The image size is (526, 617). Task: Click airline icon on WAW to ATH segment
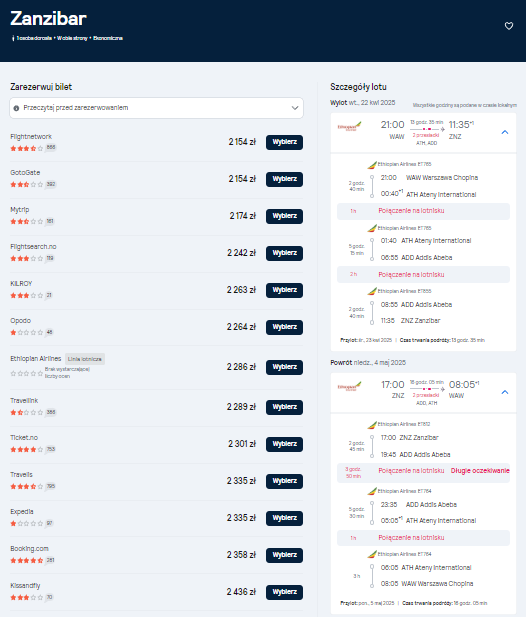coord(372,164)
